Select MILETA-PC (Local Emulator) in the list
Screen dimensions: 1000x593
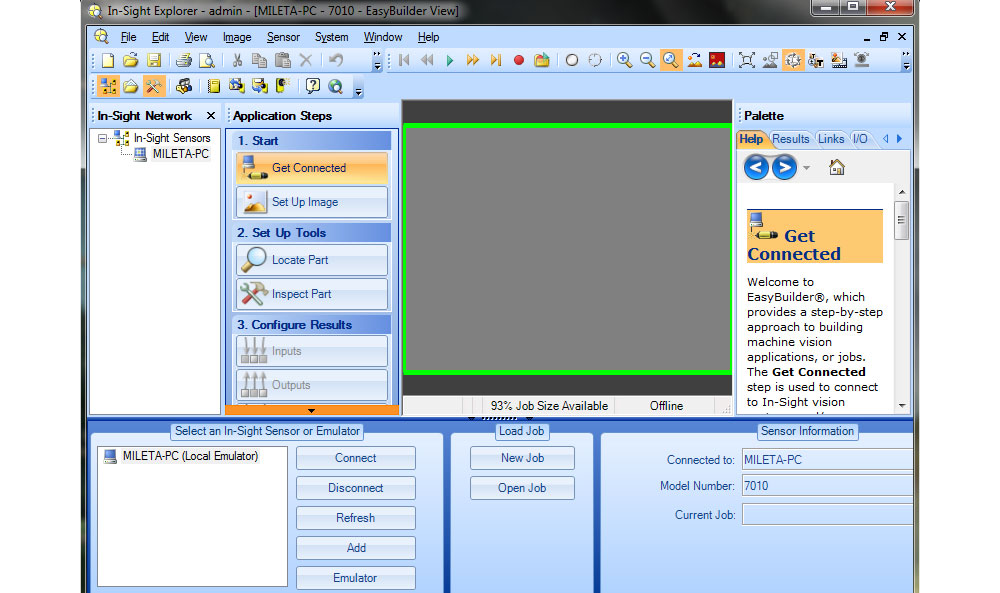pos(190,456)
